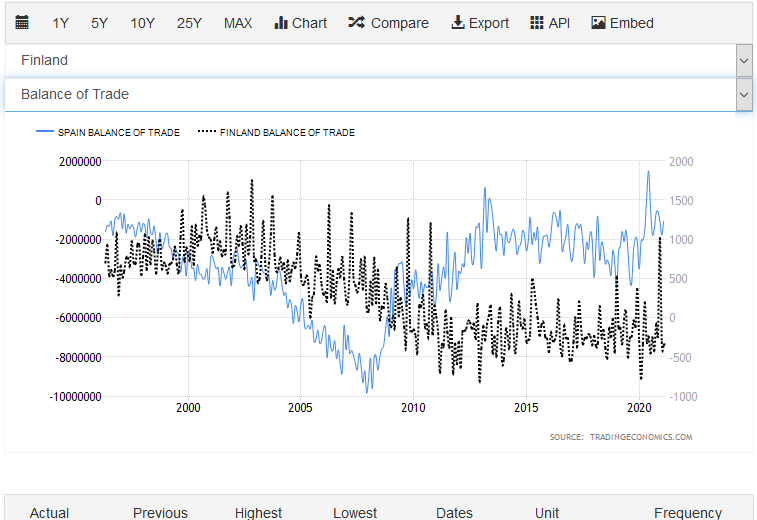This screenshot has width=757, height=520.
Task: Show MAX historical data range
Action: (x=238, y=23)
